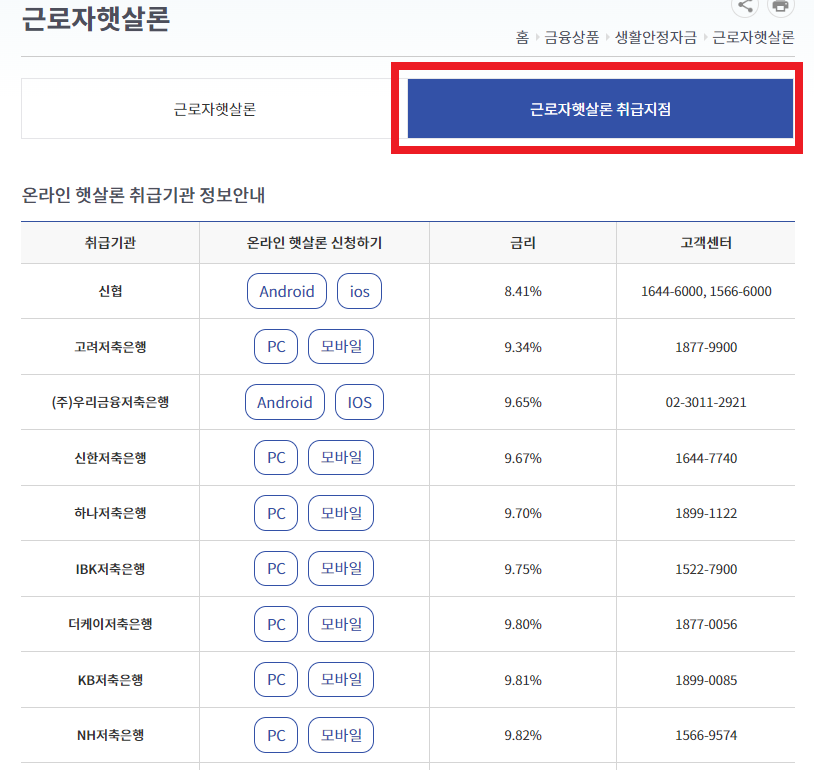
Task: Open 홈 breadcrumb link
Action: pyautogui.click(x=522, y=37)
